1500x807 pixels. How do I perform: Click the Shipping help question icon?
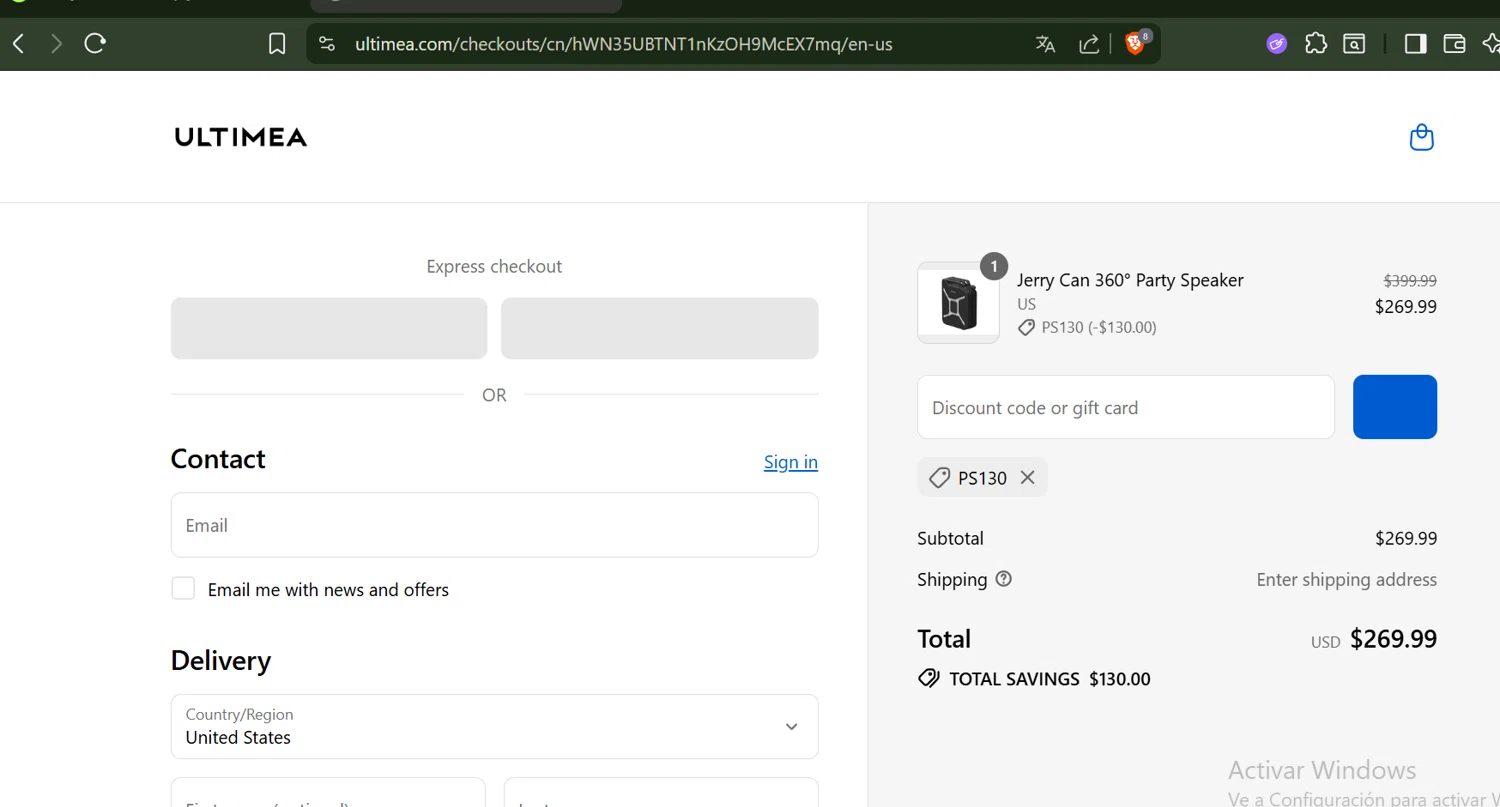[x=1004, y=579]
